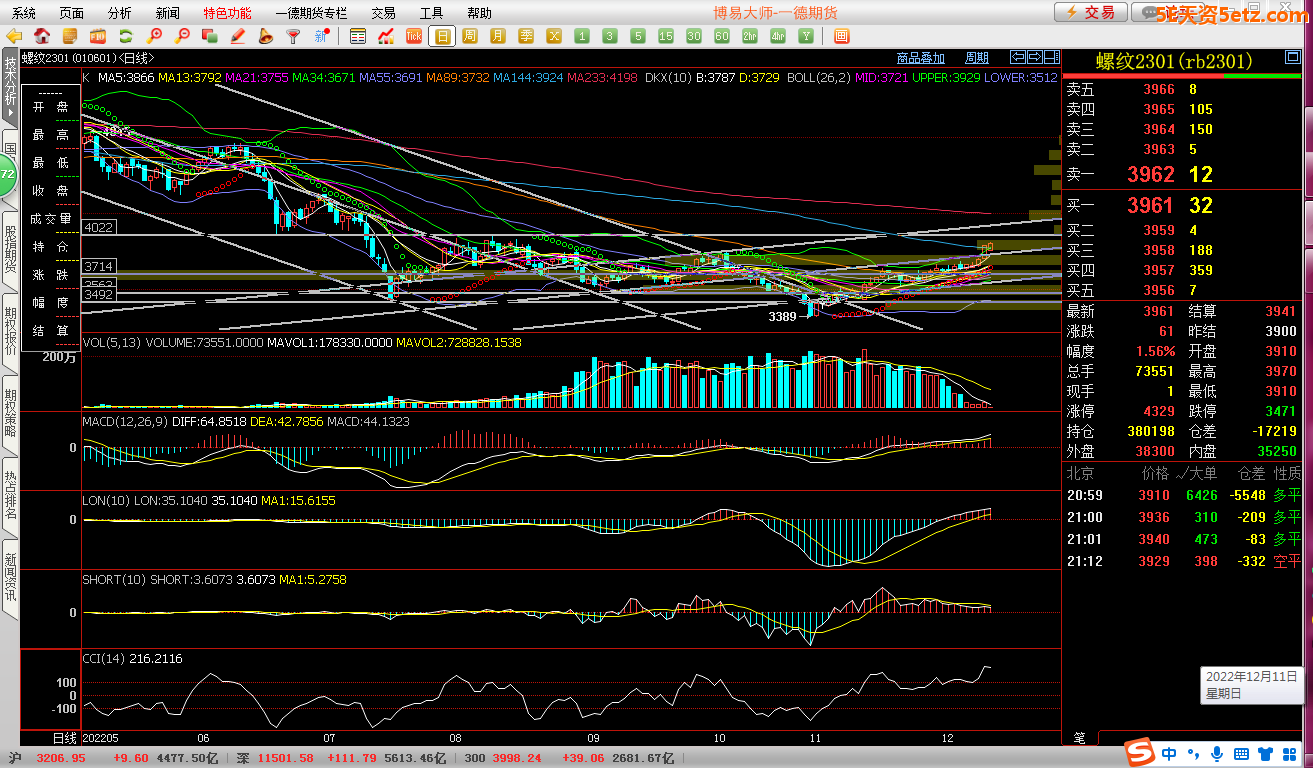
Task: Toggle Chinese input mode 中 icon
Action: pos(1169,753)
